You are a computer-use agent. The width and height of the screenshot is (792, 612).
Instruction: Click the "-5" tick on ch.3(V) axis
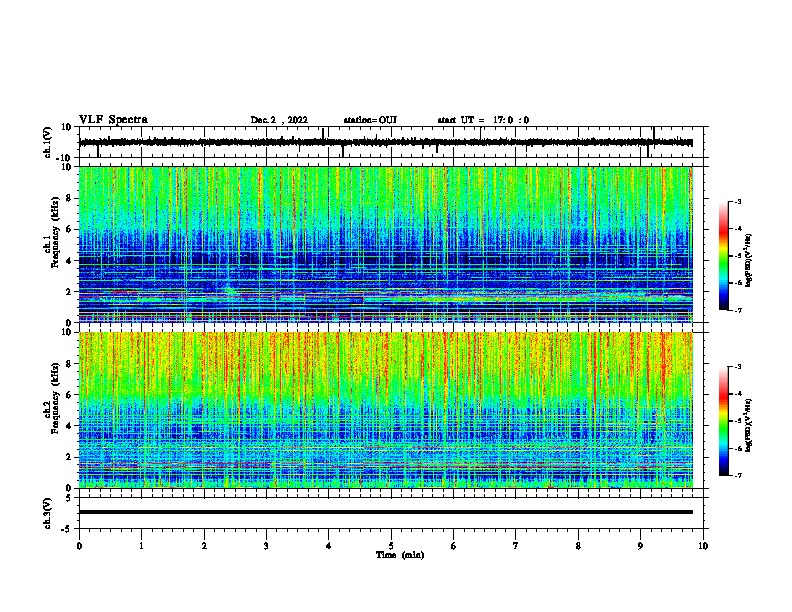(68, 529)
